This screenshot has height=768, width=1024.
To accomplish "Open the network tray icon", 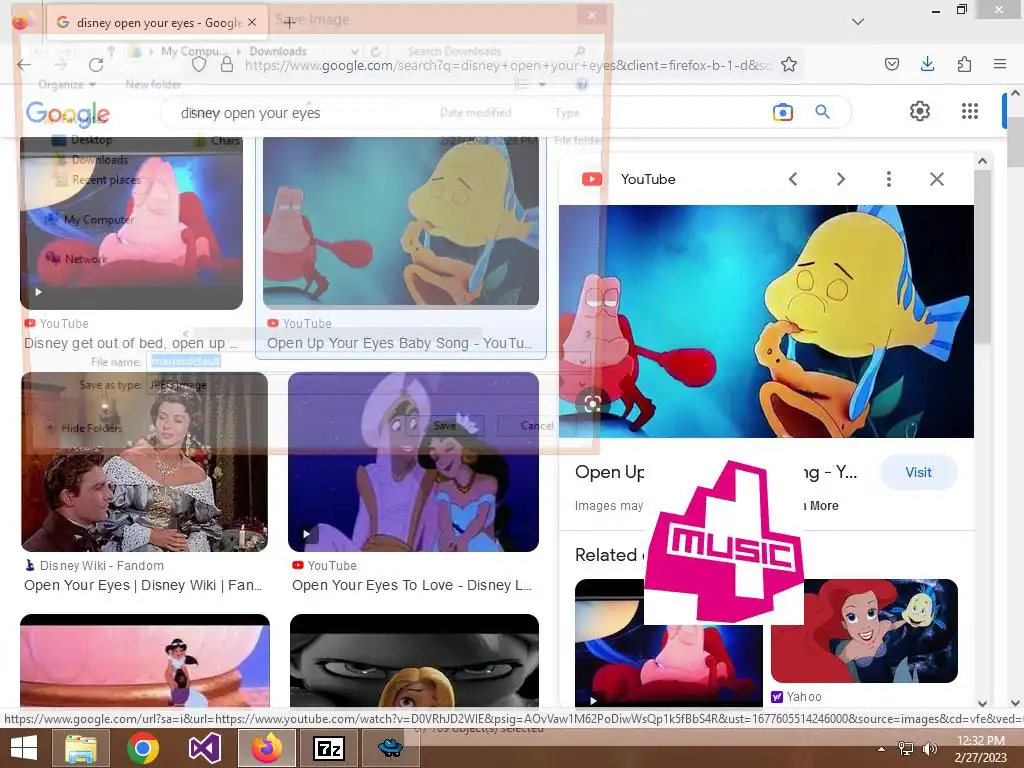I will pos(906,748).
